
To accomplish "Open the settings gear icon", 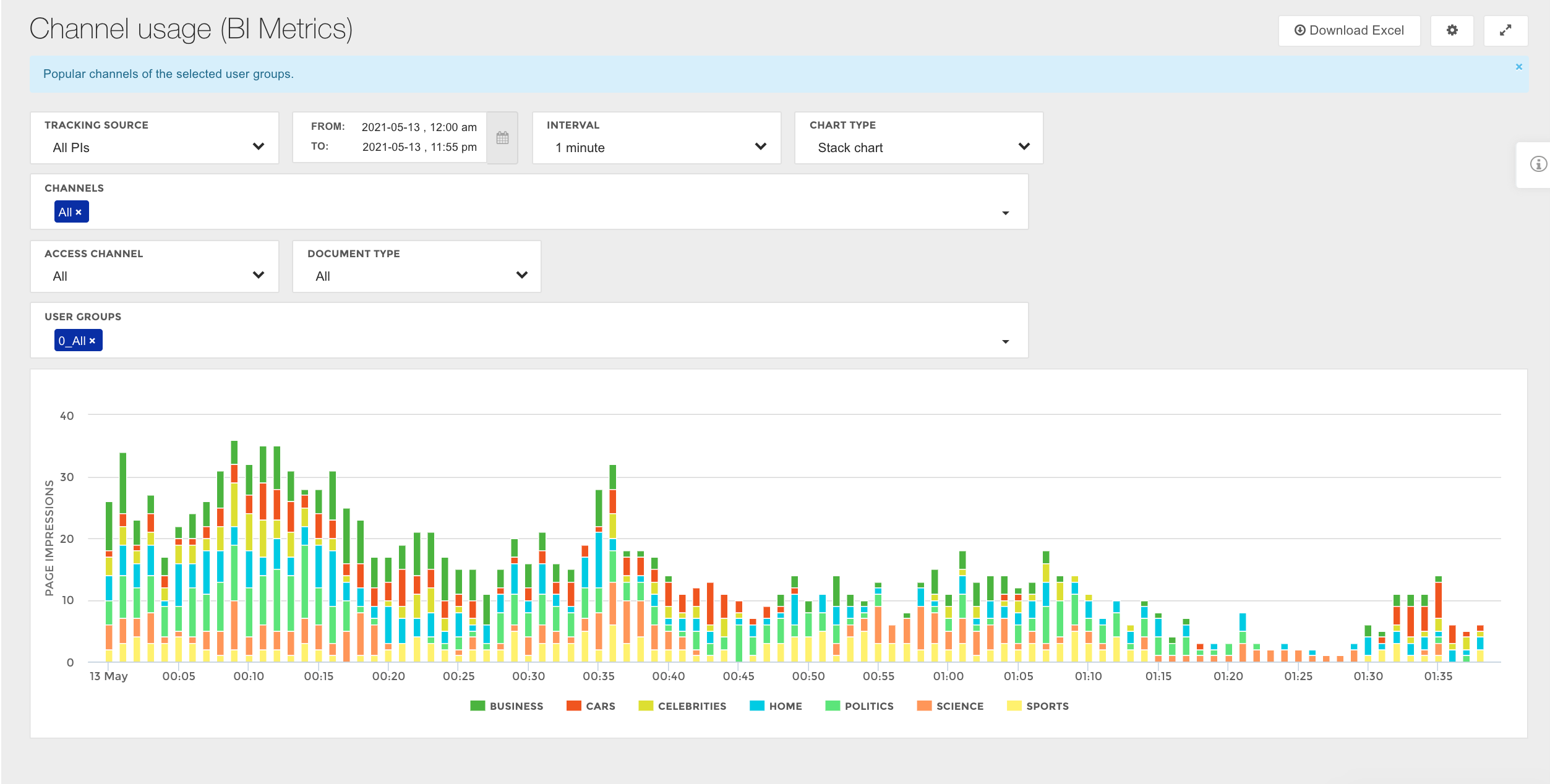I will (x=1452, y=30).
